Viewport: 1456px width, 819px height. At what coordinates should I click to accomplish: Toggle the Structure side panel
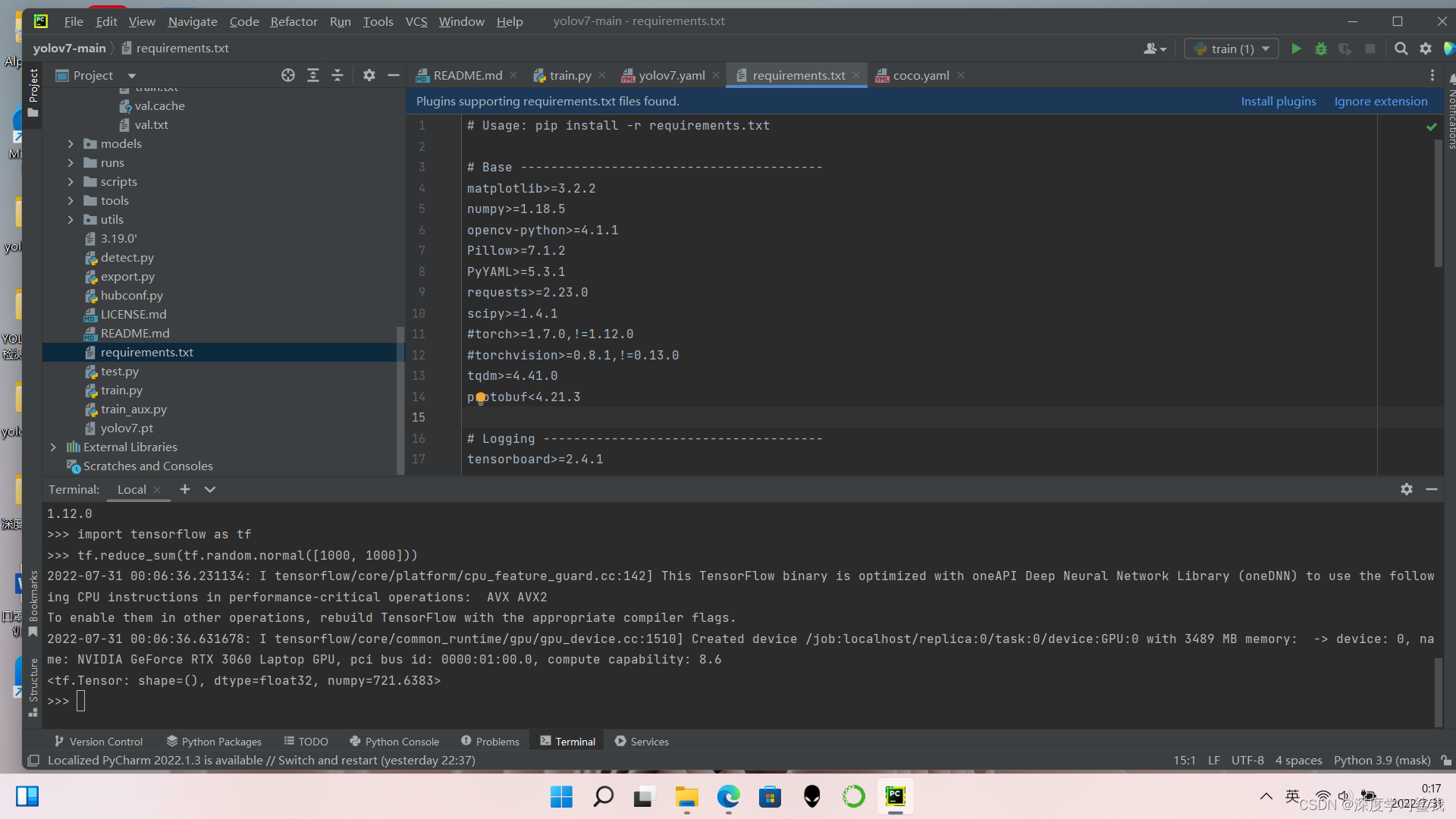[33, 685]
